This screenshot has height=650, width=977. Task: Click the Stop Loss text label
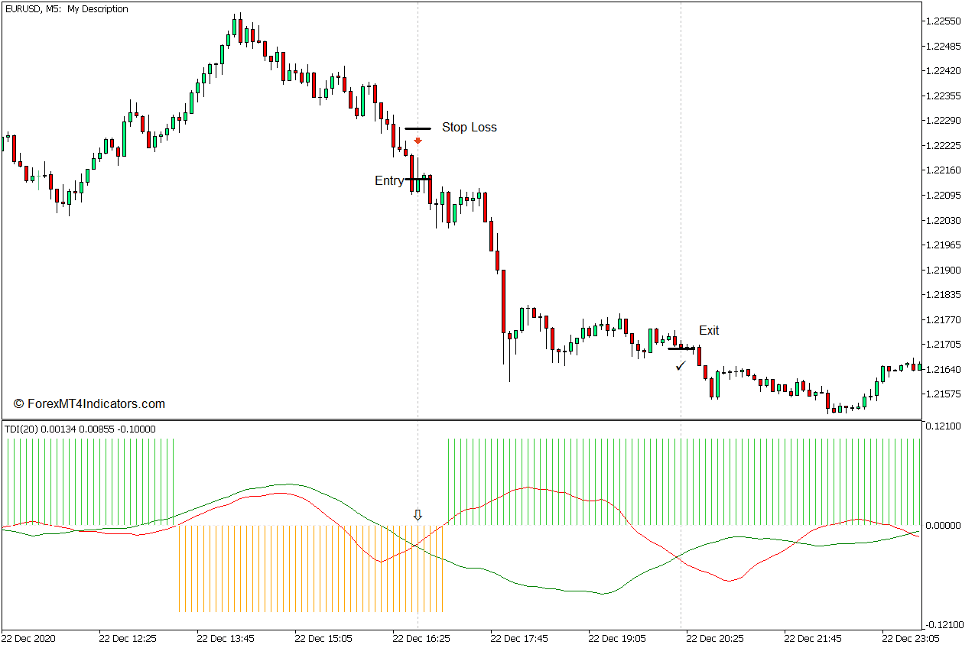470,127
